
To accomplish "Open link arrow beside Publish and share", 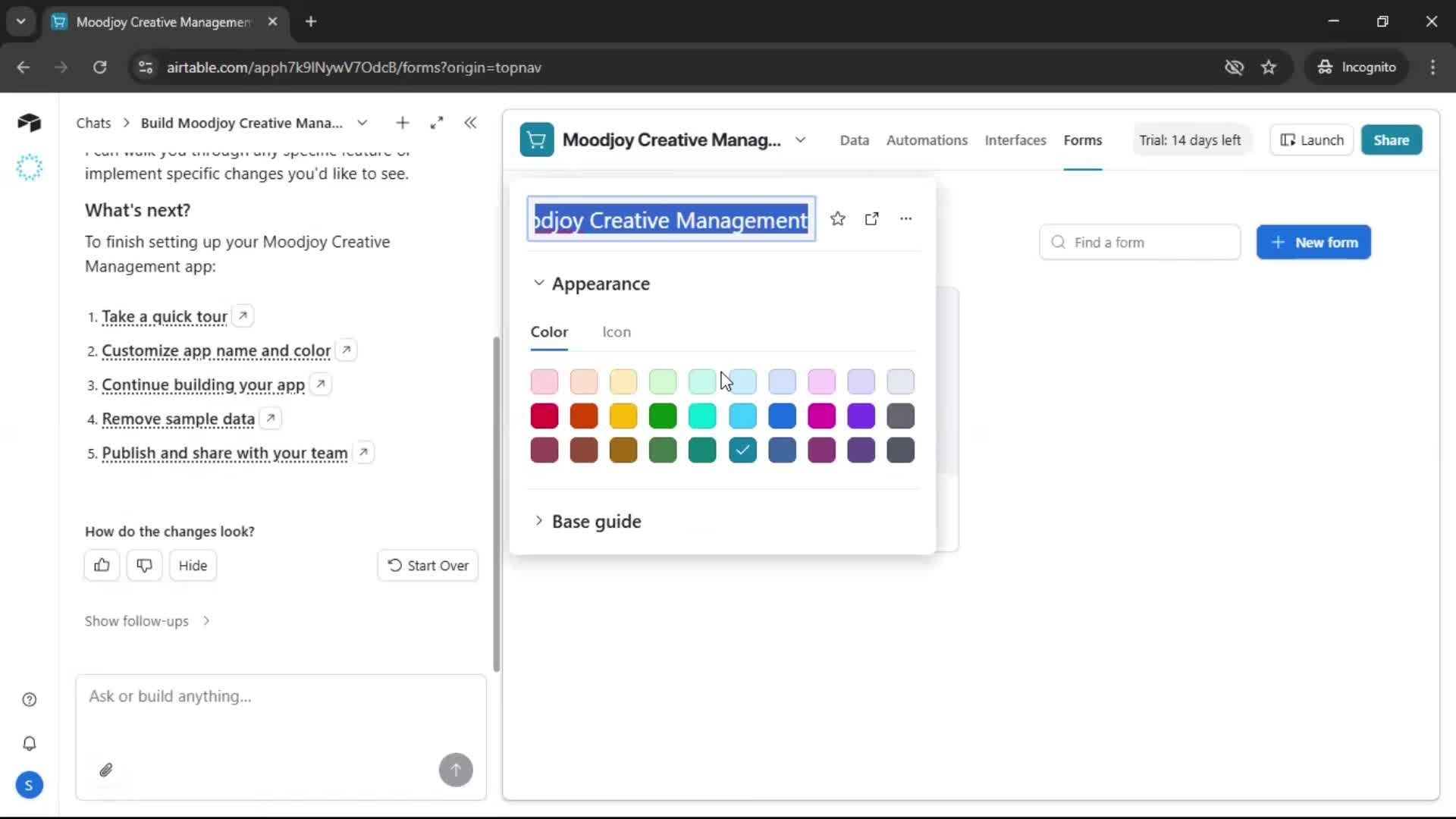I will click(x=364, y=452).
